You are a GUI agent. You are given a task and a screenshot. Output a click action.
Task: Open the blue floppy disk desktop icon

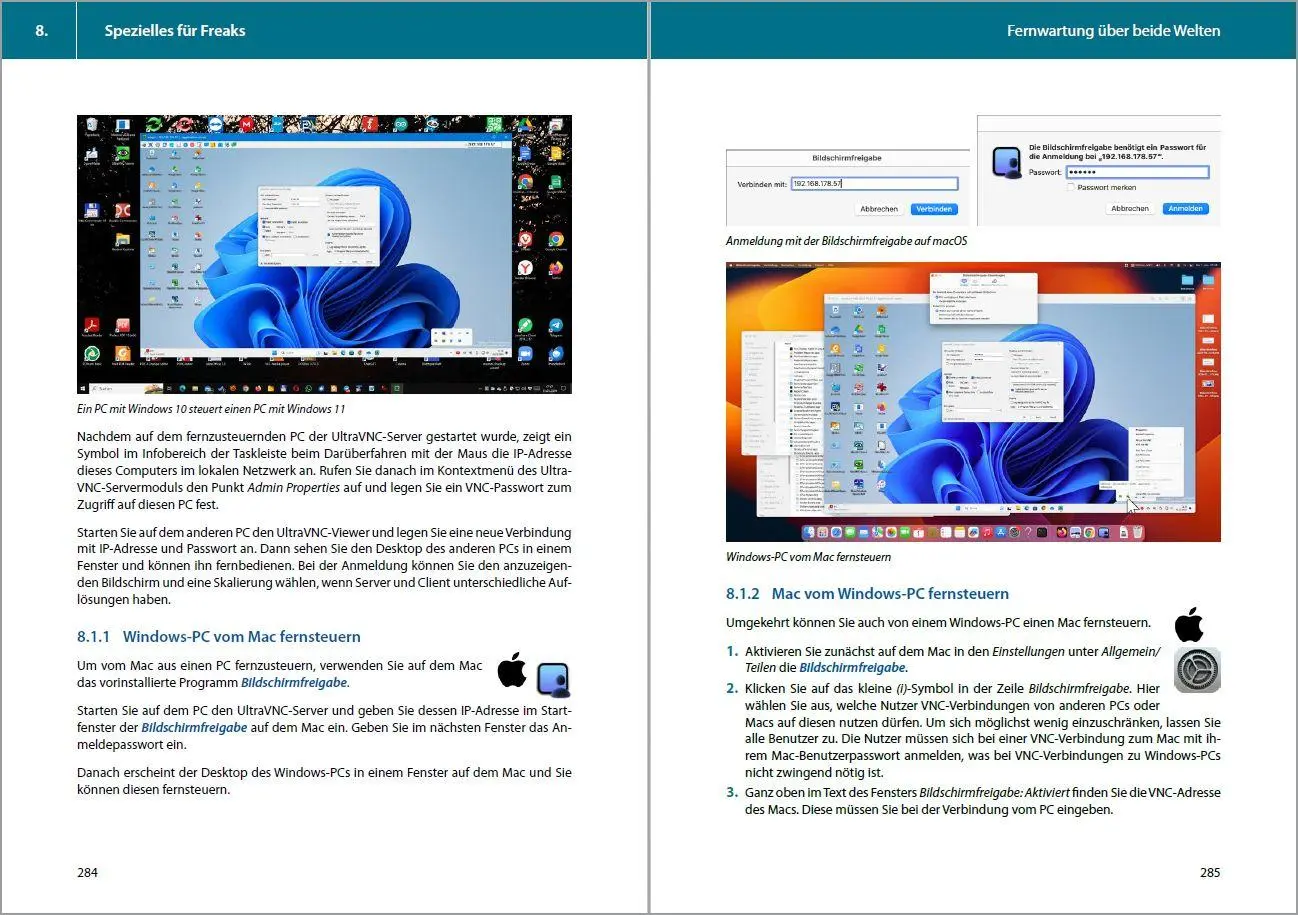tap(92, 210)
